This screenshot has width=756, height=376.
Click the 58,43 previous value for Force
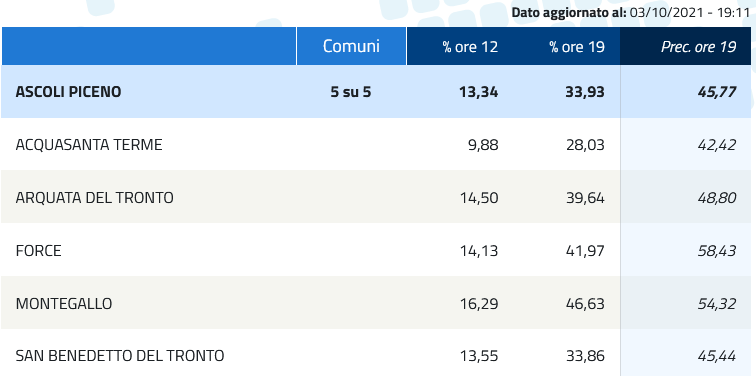717,251
